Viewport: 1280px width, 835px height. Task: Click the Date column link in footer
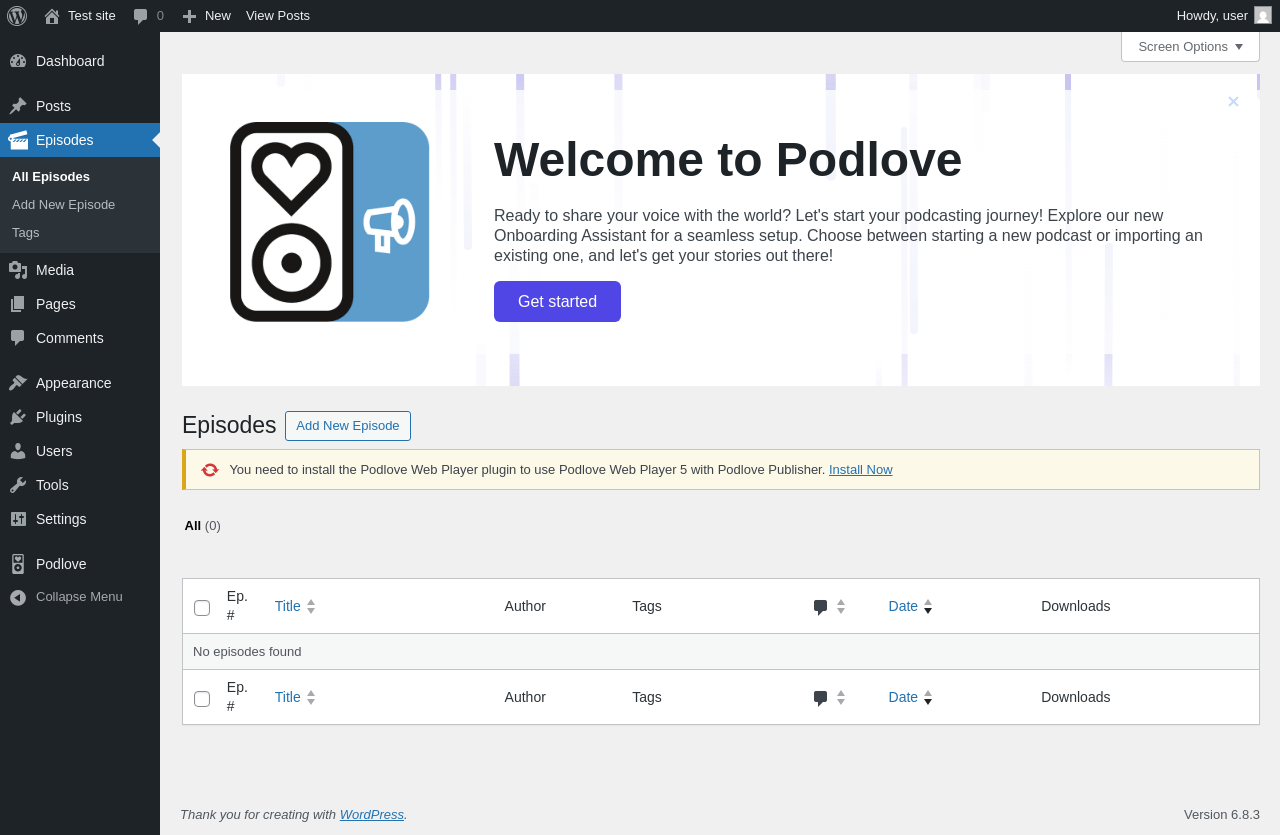(x=903, y=697)
